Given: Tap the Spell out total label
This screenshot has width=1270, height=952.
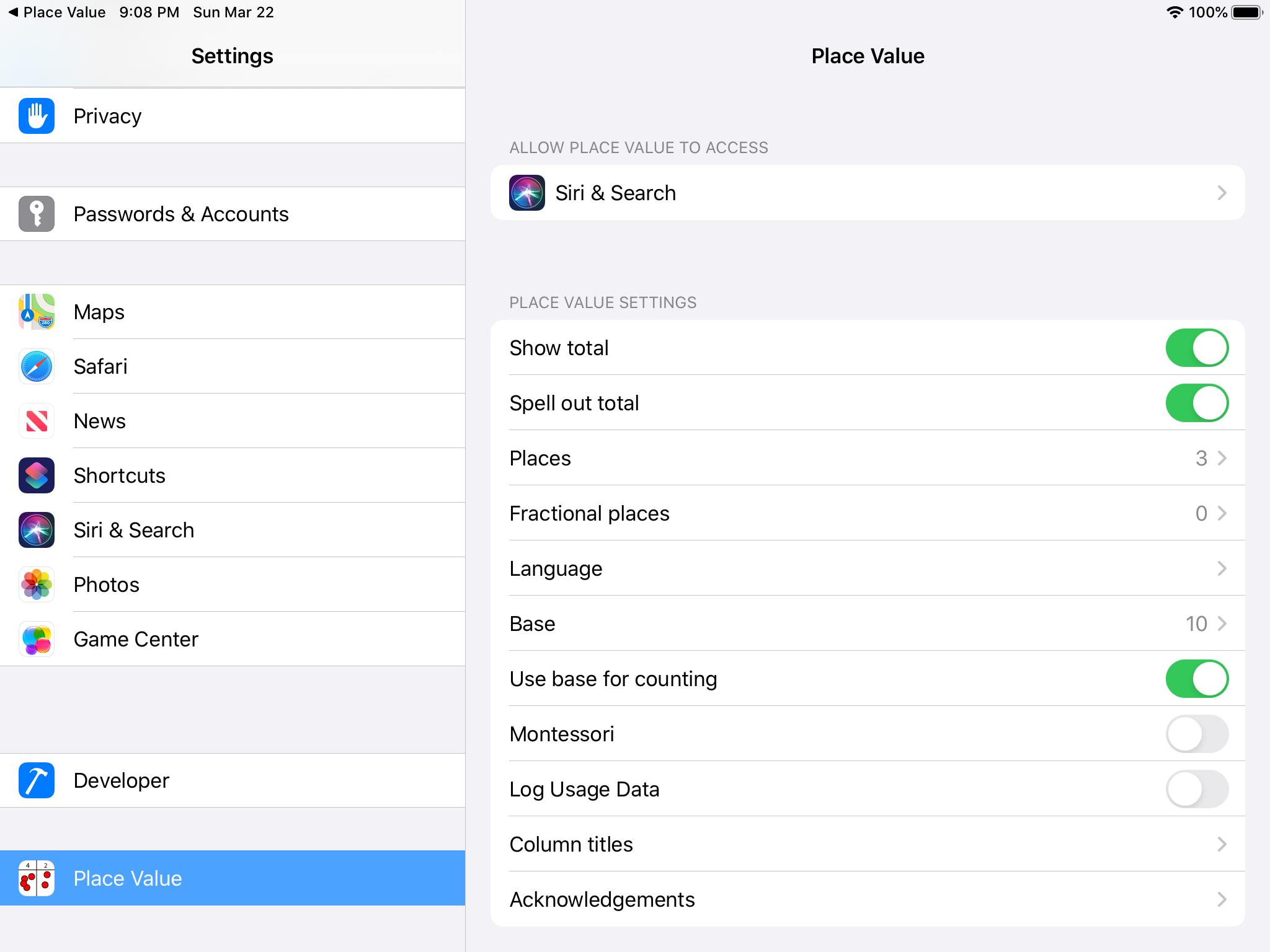Looking at the screenshot, I should click(574, 403).
